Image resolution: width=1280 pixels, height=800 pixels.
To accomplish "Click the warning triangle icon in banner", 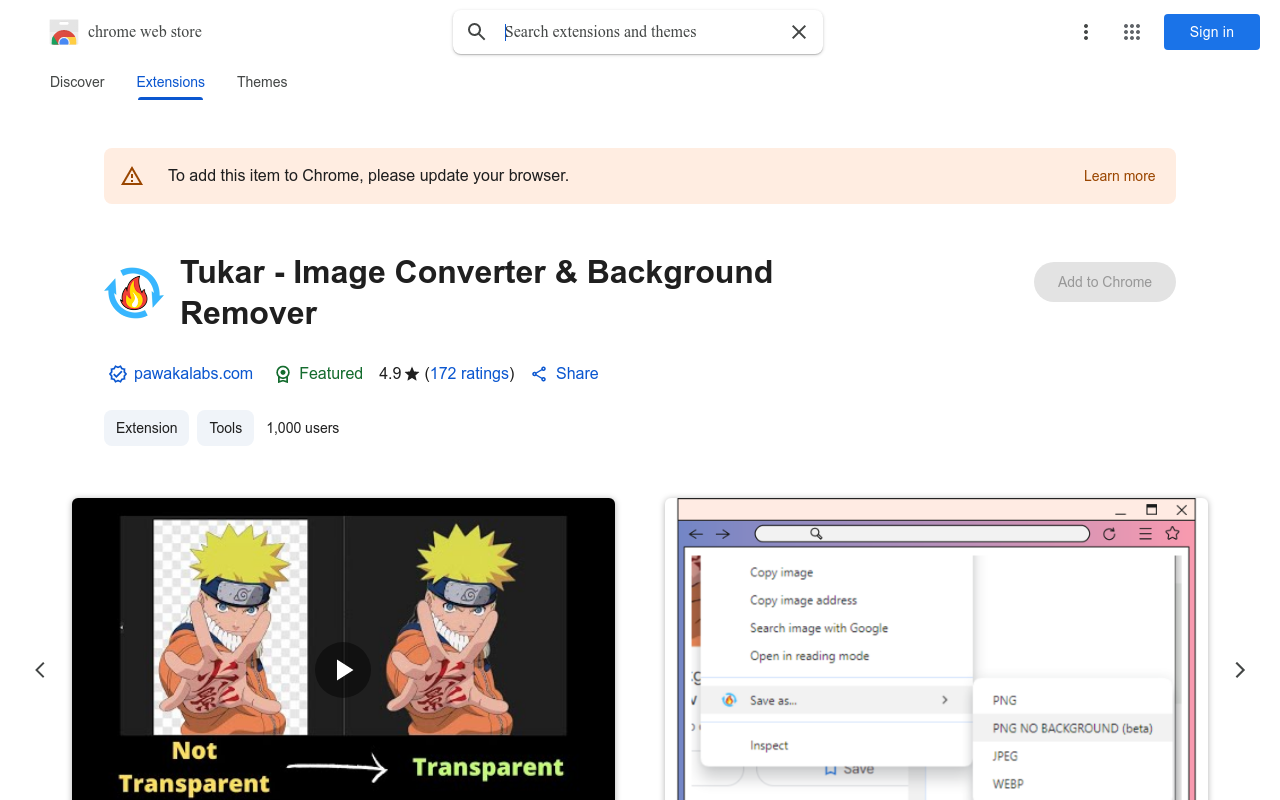I will pyautogui.click(x=132, y=176).
